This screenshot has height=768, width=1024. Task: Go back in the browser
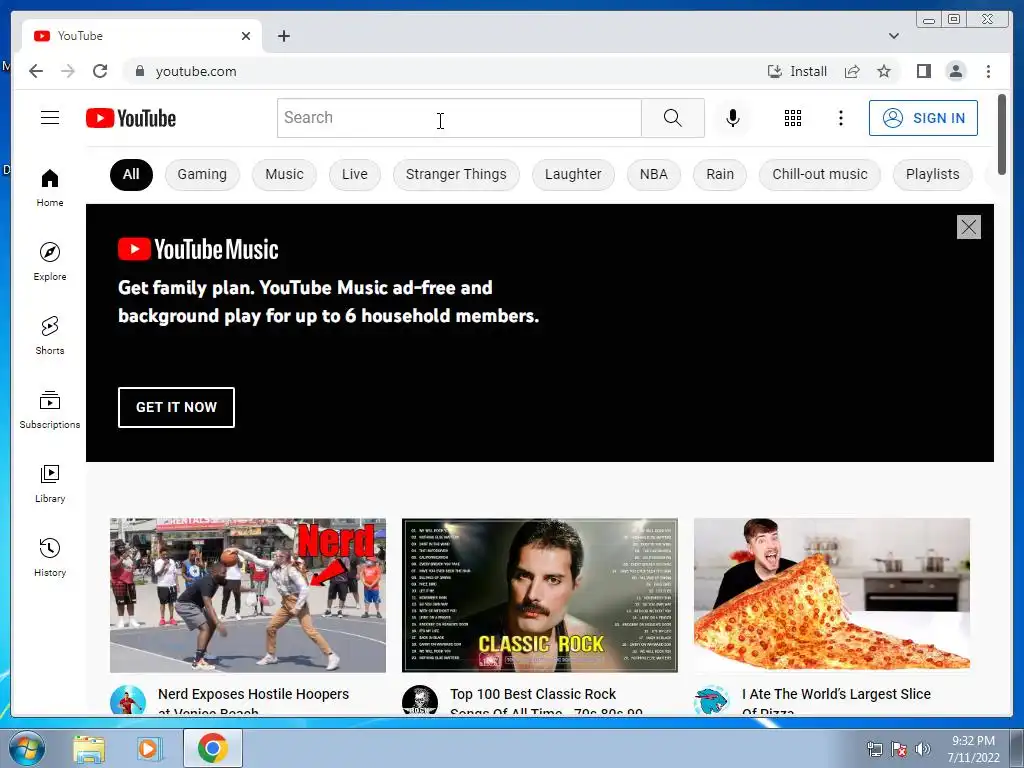[x=36, y=71]
